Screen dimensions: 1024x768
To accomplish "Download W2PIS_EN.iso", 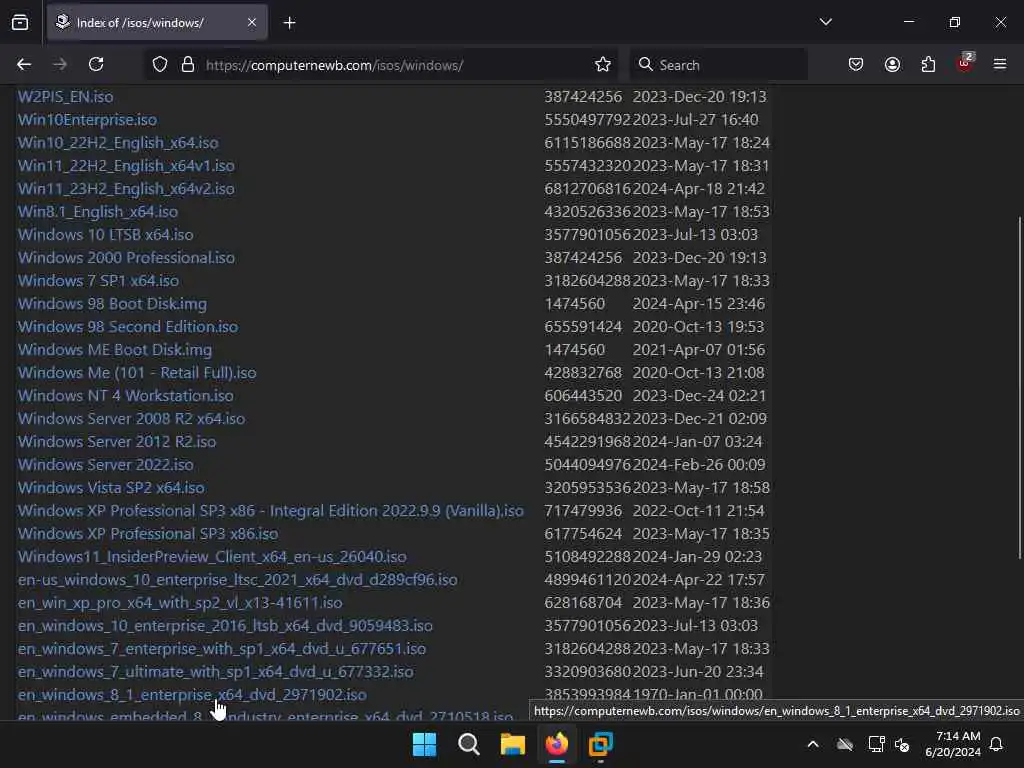I will 65,97.
